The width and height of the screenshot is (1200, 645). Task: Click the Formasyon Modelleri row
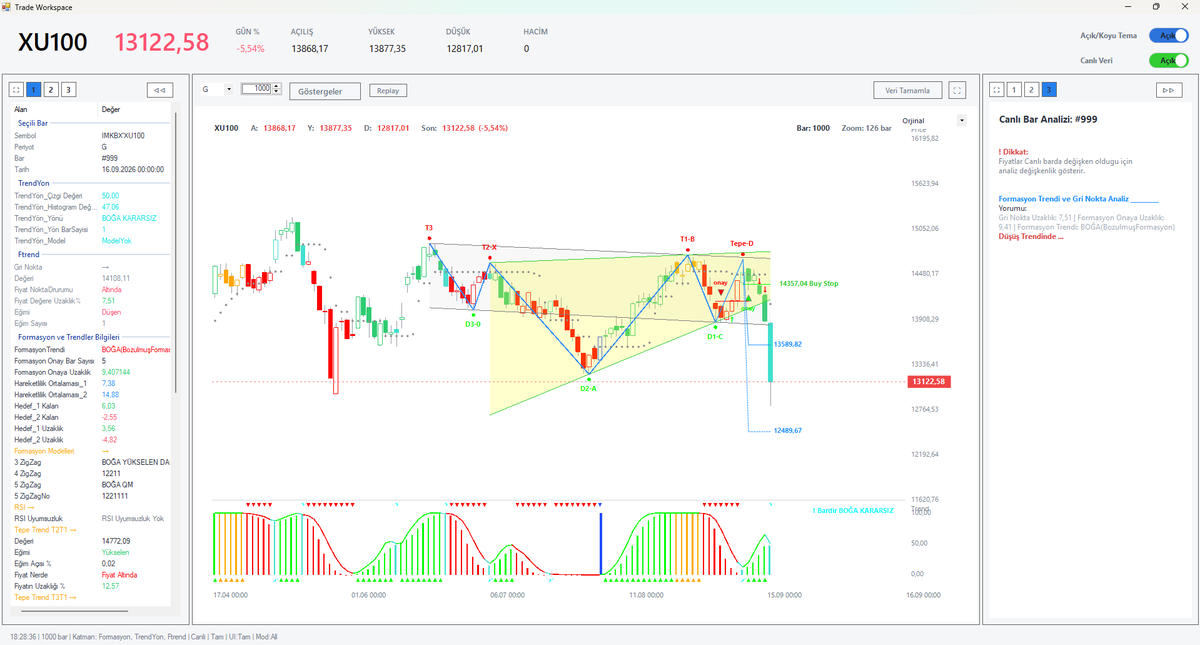92,451
